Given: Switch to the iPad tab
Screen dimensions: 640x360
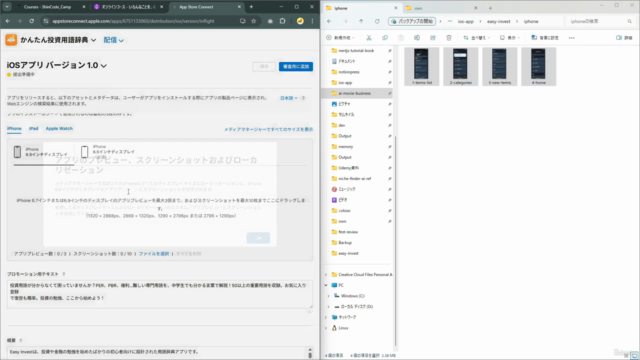Looking at the screenshot, I should [33, 129].
